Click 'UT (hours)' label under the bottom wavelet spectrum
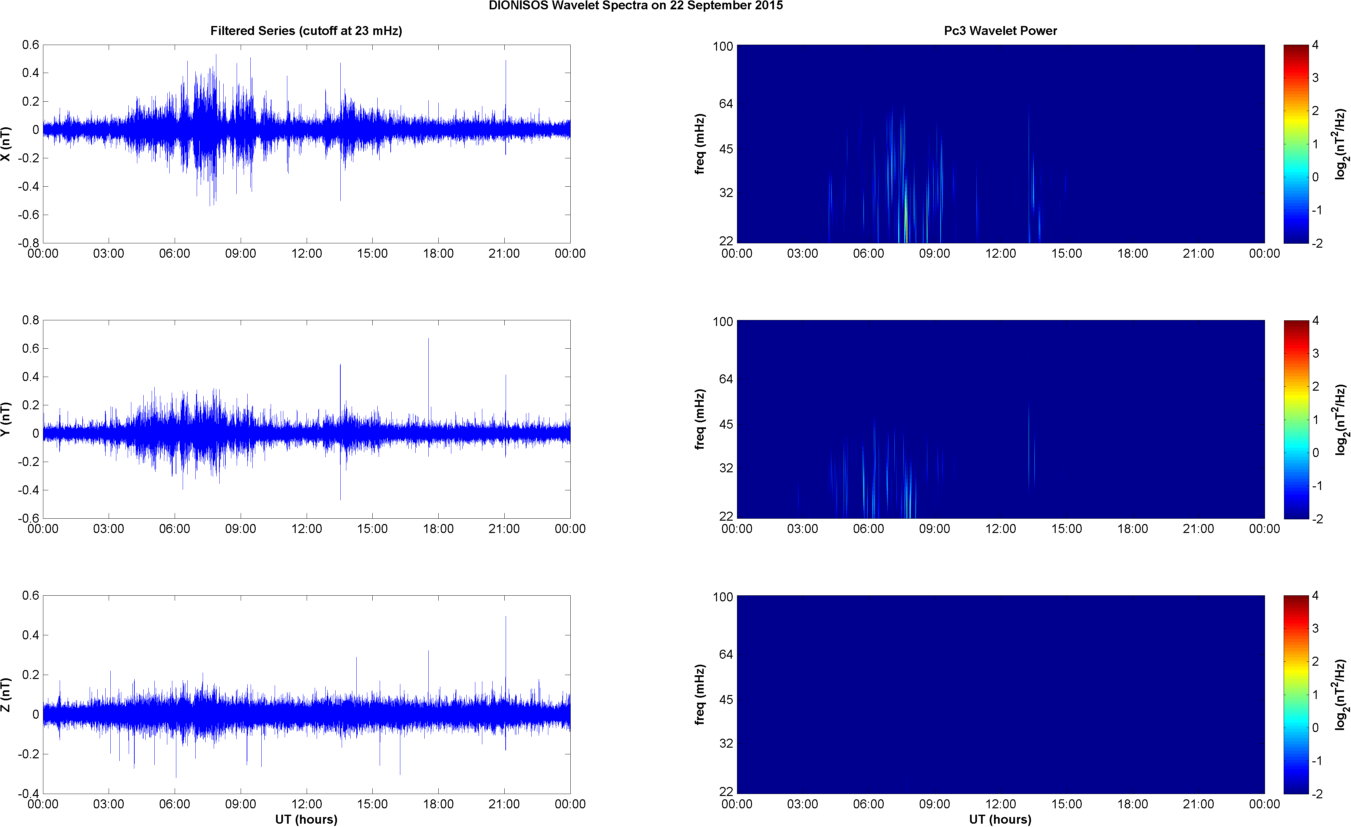 click(x=1001, y=819)
